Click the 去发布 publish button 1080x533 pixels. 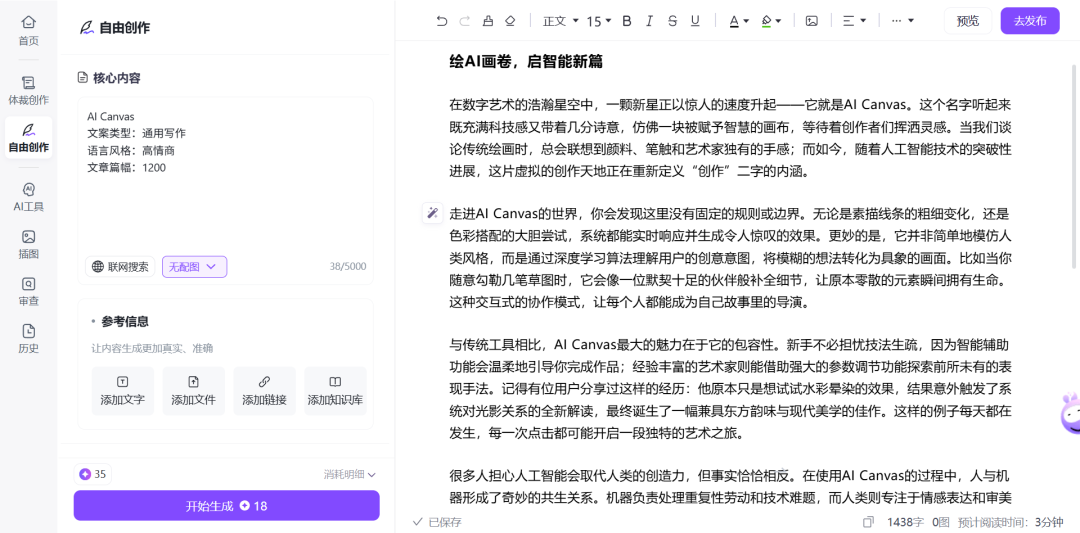click(x=1029, y=21)
